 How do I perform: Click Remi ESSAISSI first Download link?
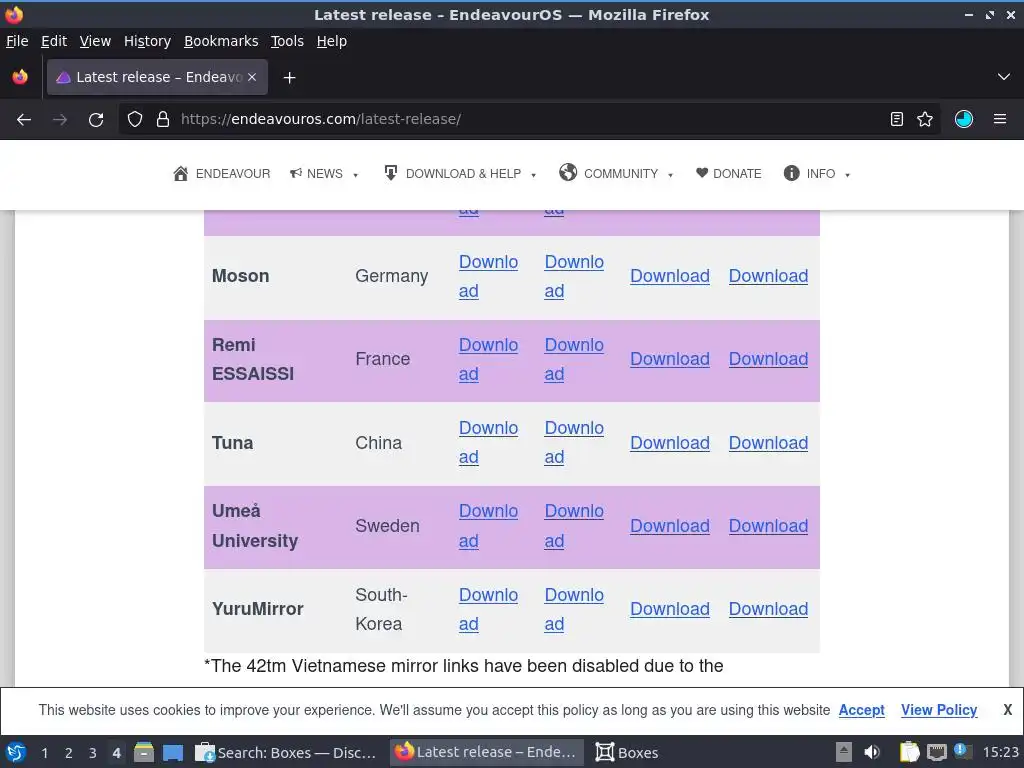pos(488,359)
